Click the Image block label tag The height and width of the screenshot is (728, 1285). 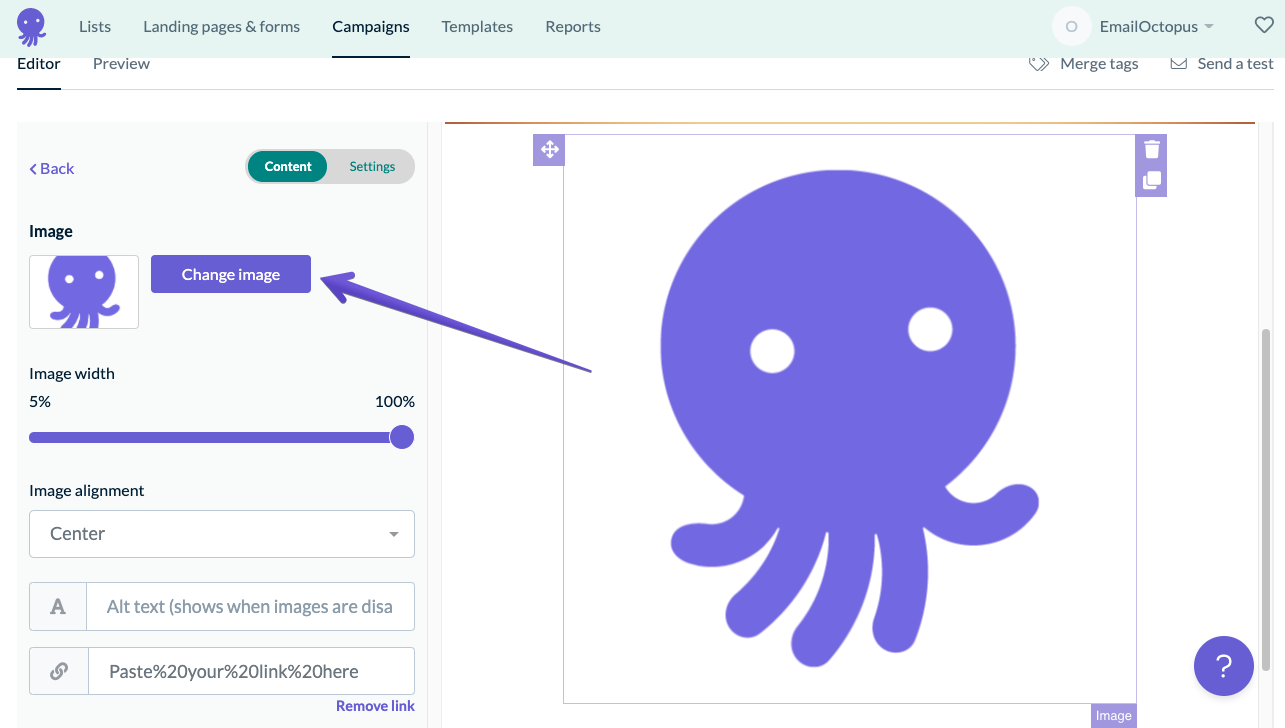1113,716
